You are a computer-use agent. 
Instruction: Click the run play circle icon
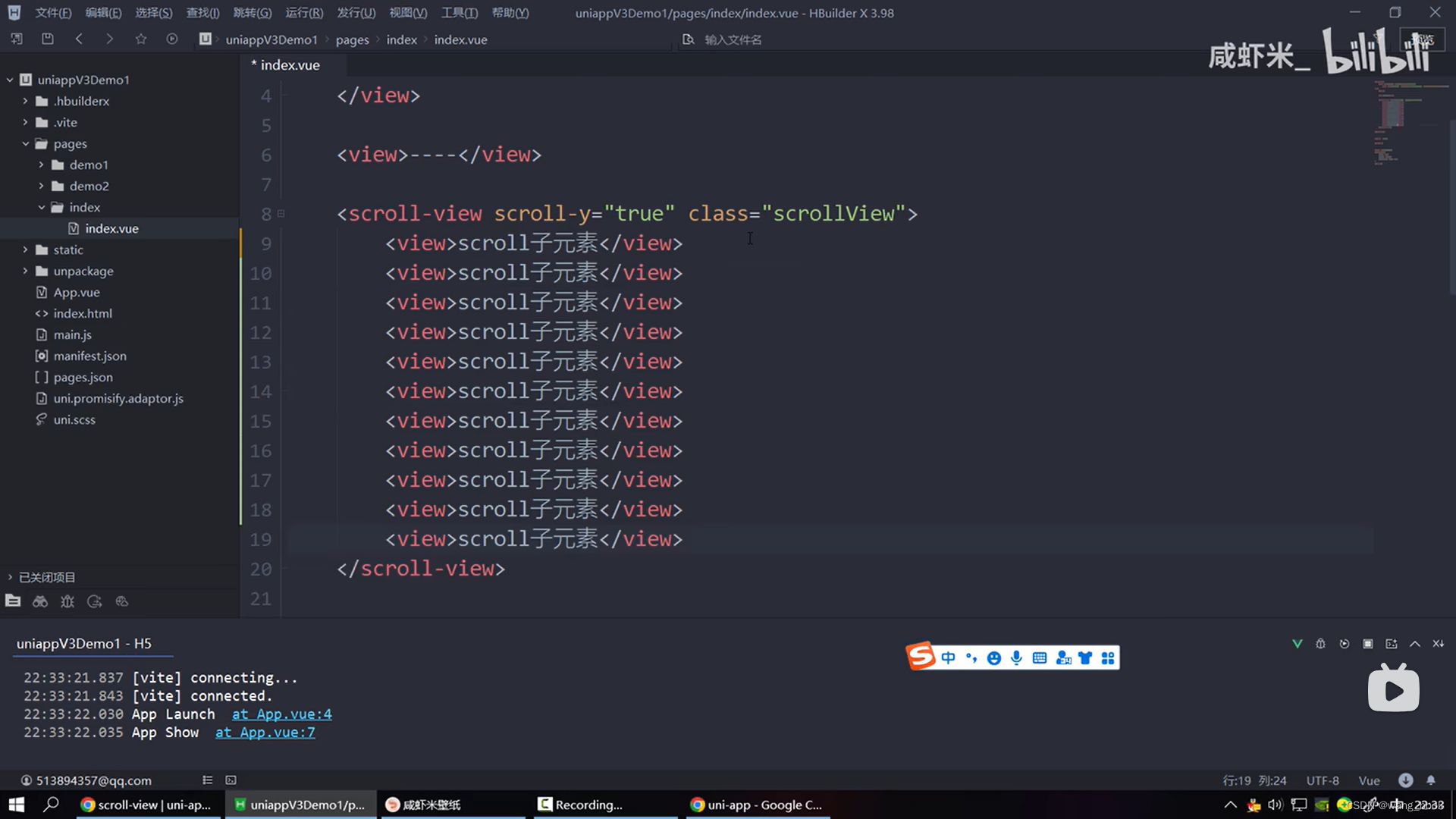pyautogui.click(x=172, y=39)
